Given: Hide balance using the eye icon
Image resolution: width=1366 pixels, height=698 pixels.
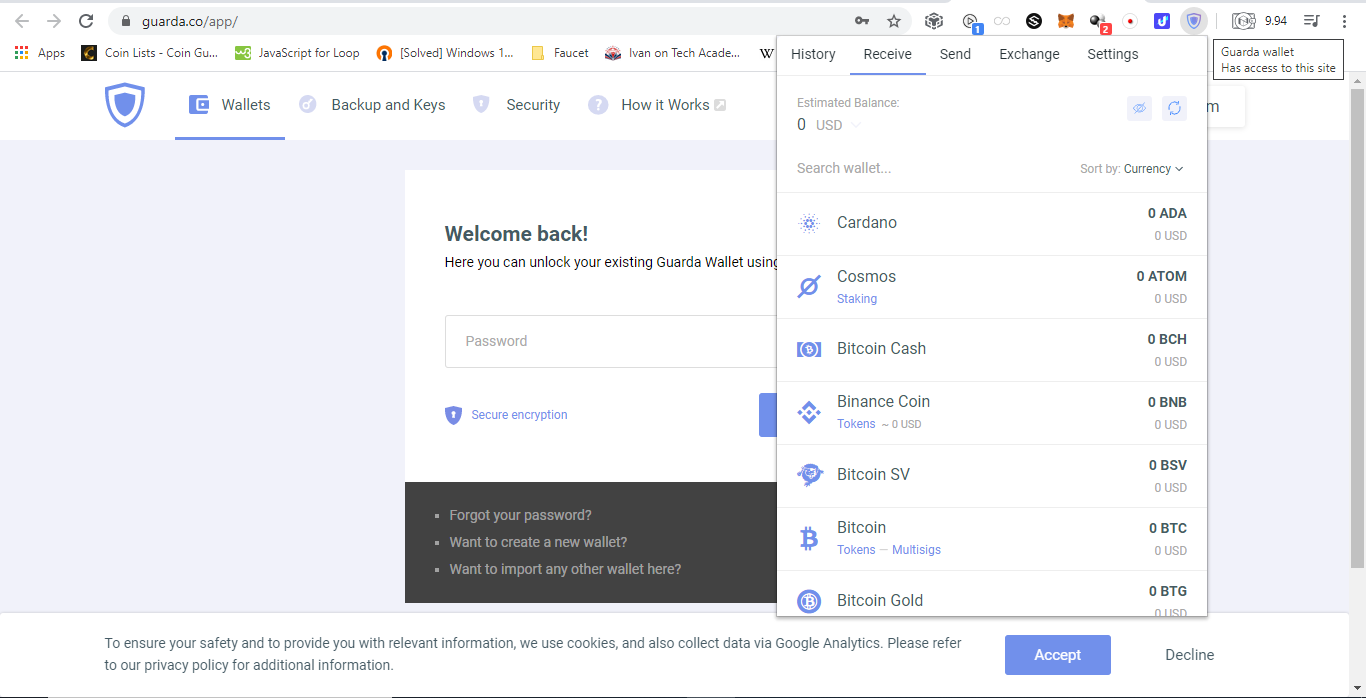Looking at the screenshot, I should coord(1139,109).
